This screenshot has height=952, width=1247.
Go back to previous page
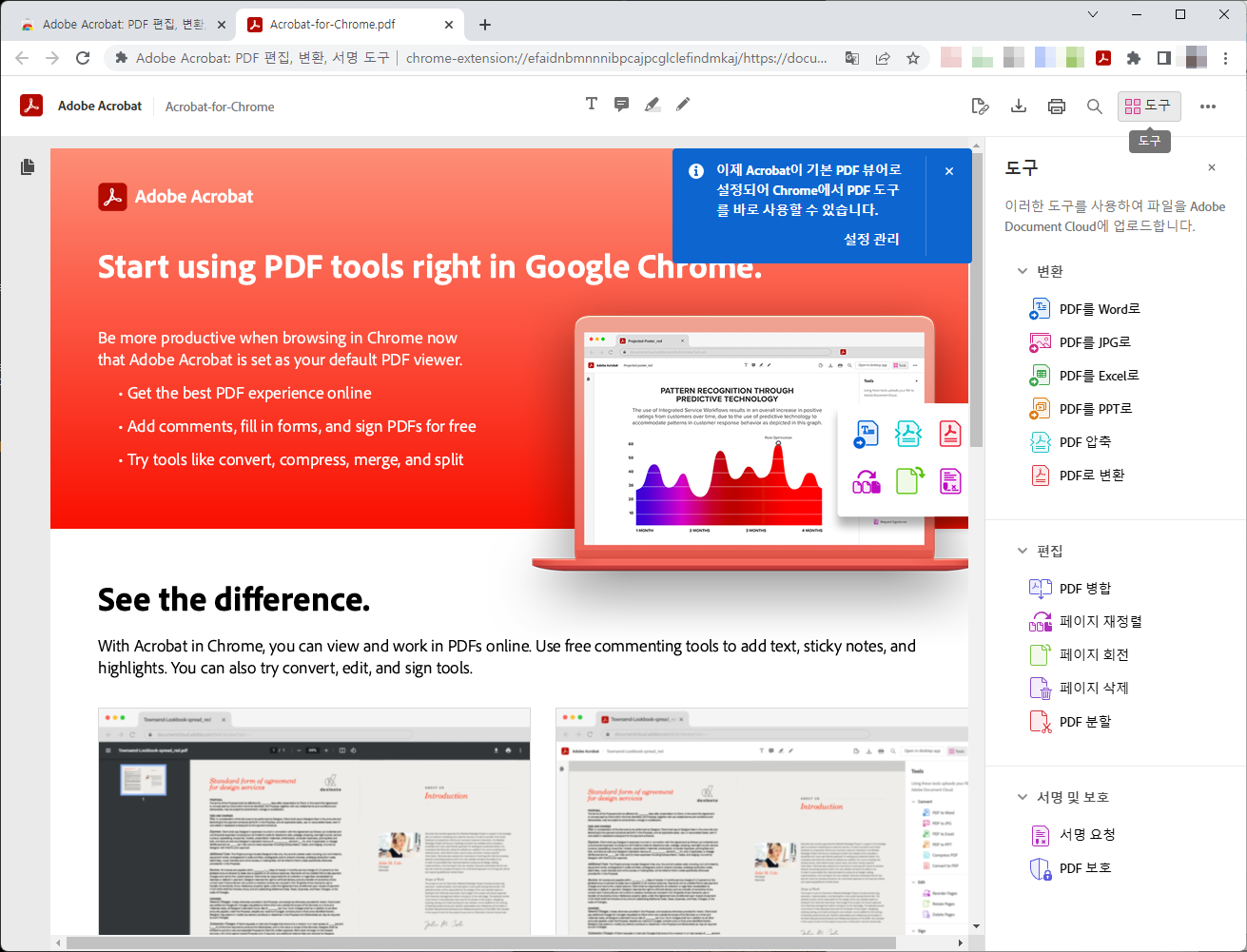(22, 58)
